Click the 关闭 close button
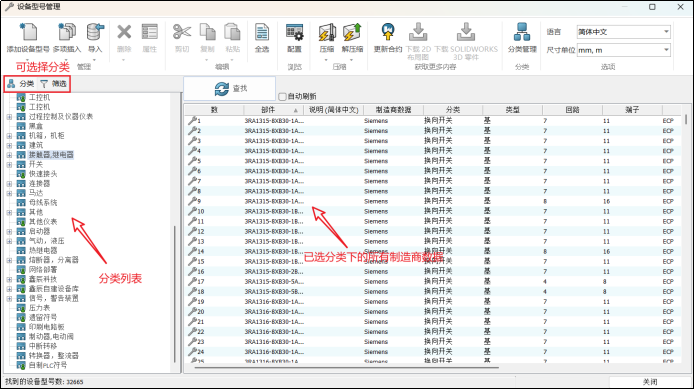695x390 pixels. [x=650, y=382]
